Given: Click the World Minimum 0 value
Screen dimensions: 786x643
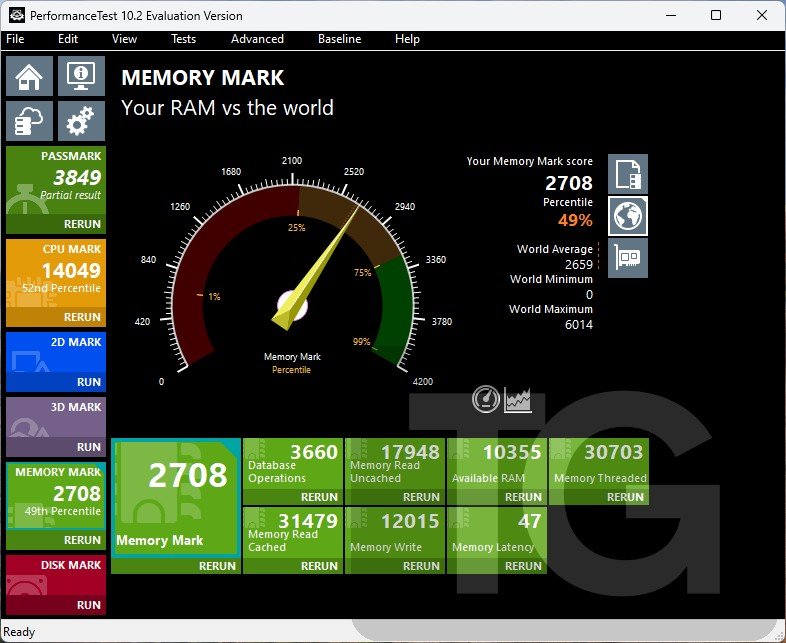Looking at the screenshot, I should [589, 294].
